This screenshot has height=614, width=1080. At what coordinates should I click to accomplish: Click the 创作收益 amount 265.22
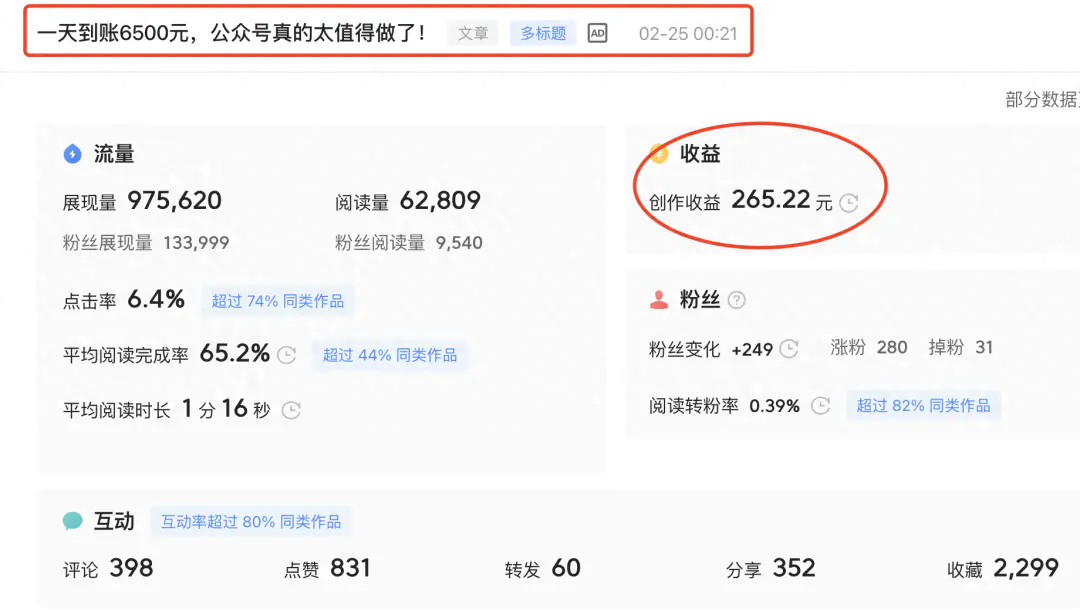coord(771,200)
